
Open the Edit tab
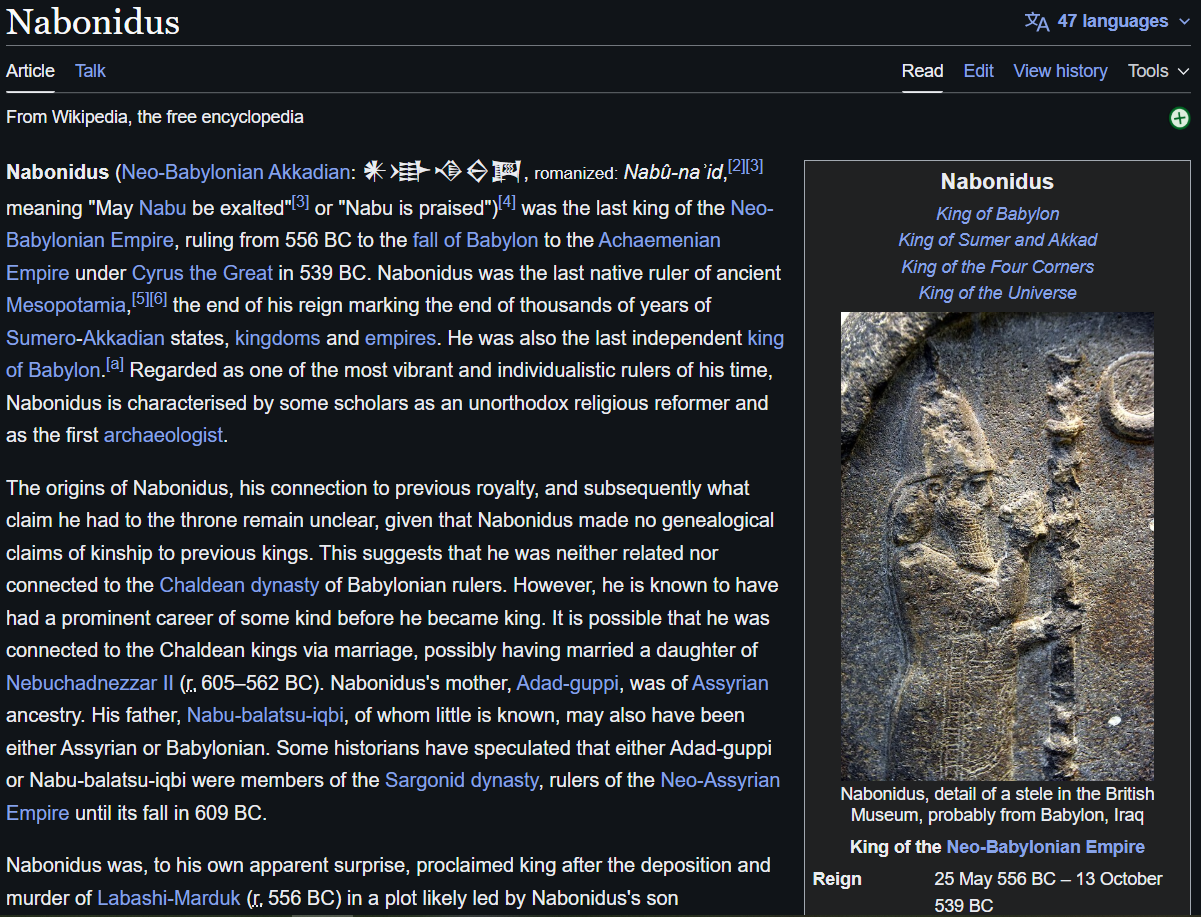click(x=978, y=71)
